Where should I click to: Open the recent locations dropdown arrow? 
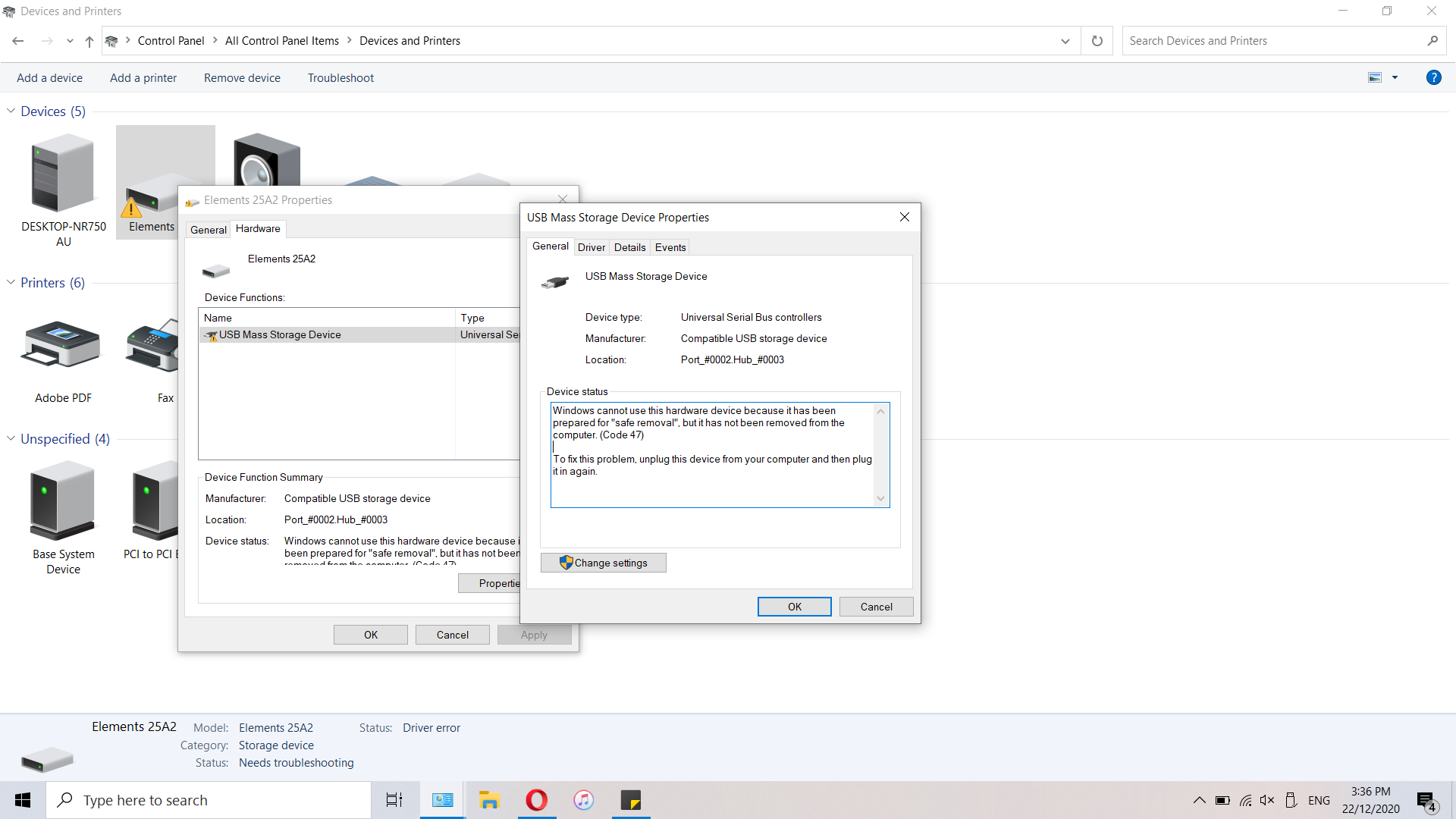tap(70, 41)
